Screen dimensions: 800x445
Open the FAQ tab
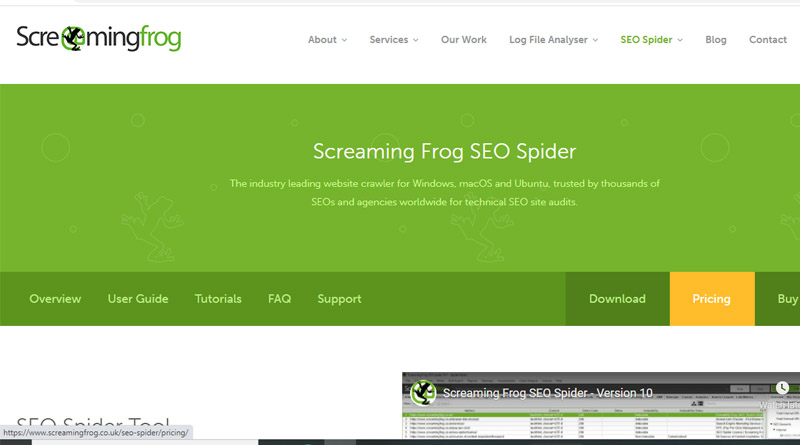coord(280,299)
